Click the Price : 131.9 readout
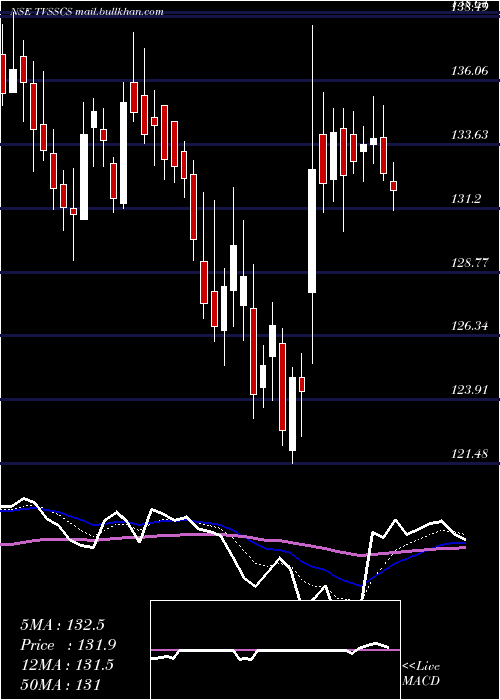This screenshot has height=700, width=500. [x=68, y=645]
